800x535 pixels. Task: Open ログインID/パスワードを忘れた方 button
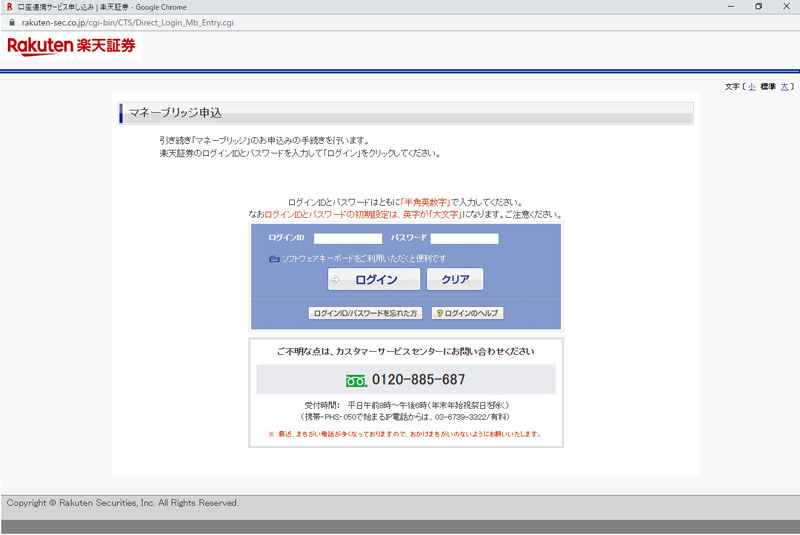(365, 313)
